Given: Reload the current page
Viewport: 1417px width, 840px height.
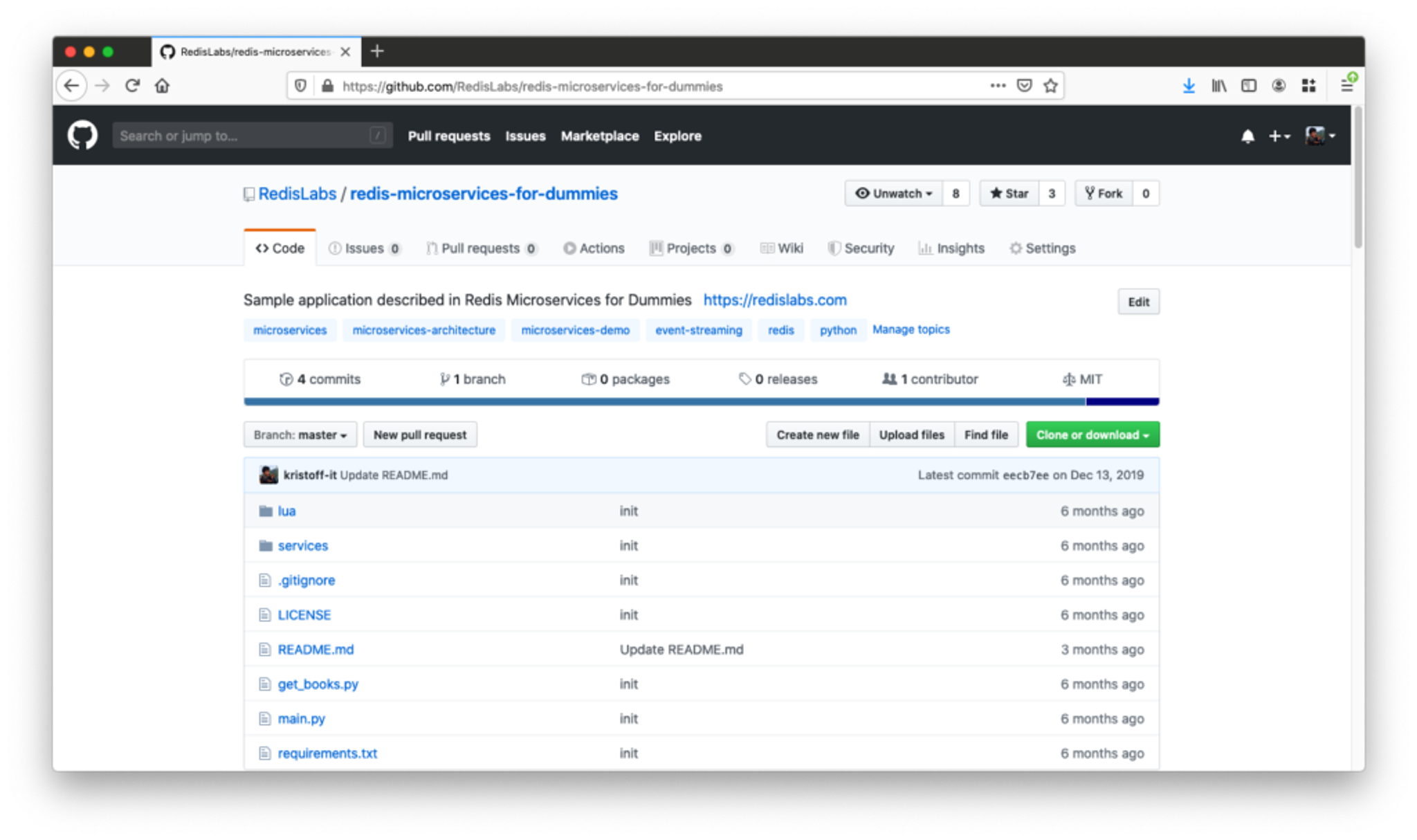Looking at the screenshot, I should coord(132,86).
